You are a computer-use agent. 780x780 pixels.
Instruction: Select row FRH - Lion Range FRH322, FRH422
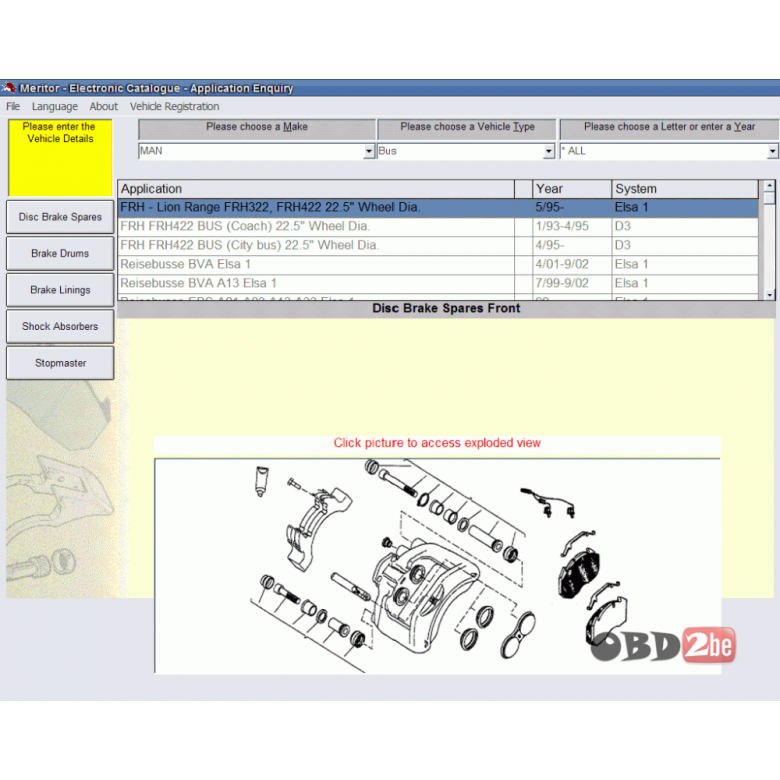(438, 207)
